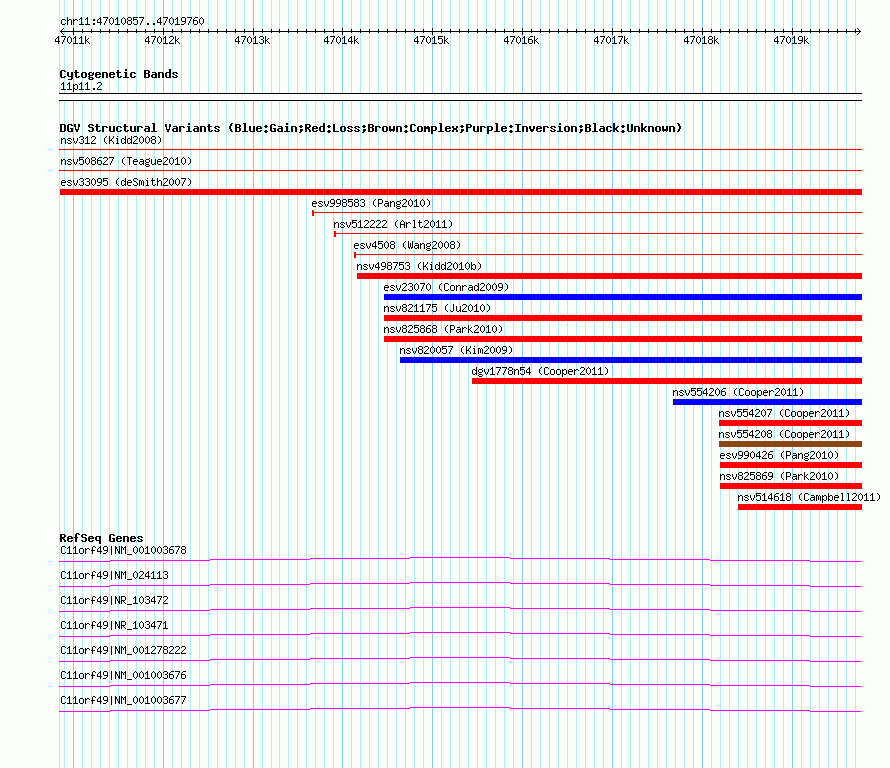890x768 pixels.
Task: Click the 47014k ruler mark
Action: (x=341, y=40)
